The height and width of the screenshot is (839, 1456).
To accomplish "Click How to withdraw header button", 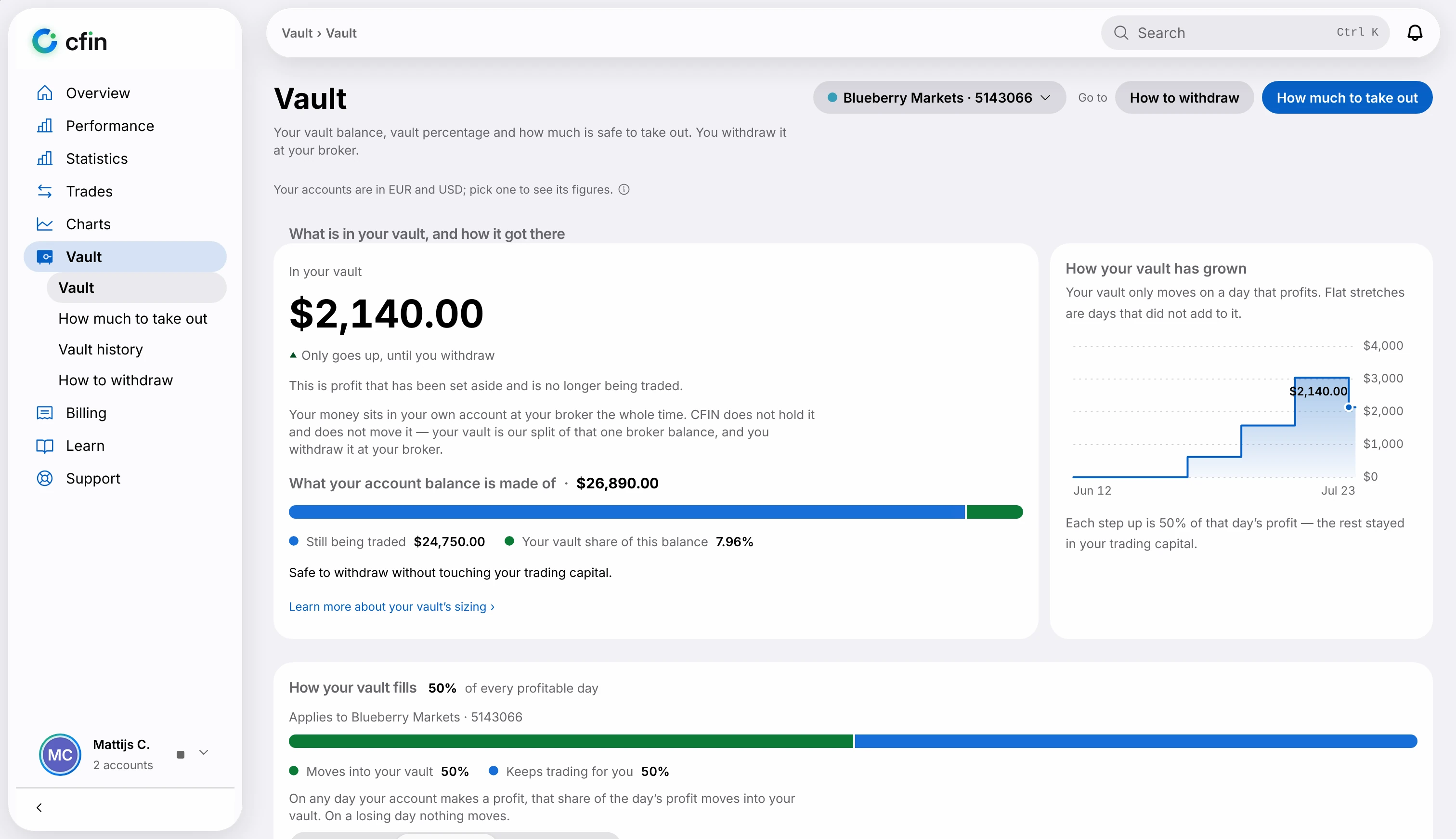I will pyautogui.click(x=1183, y=97).
